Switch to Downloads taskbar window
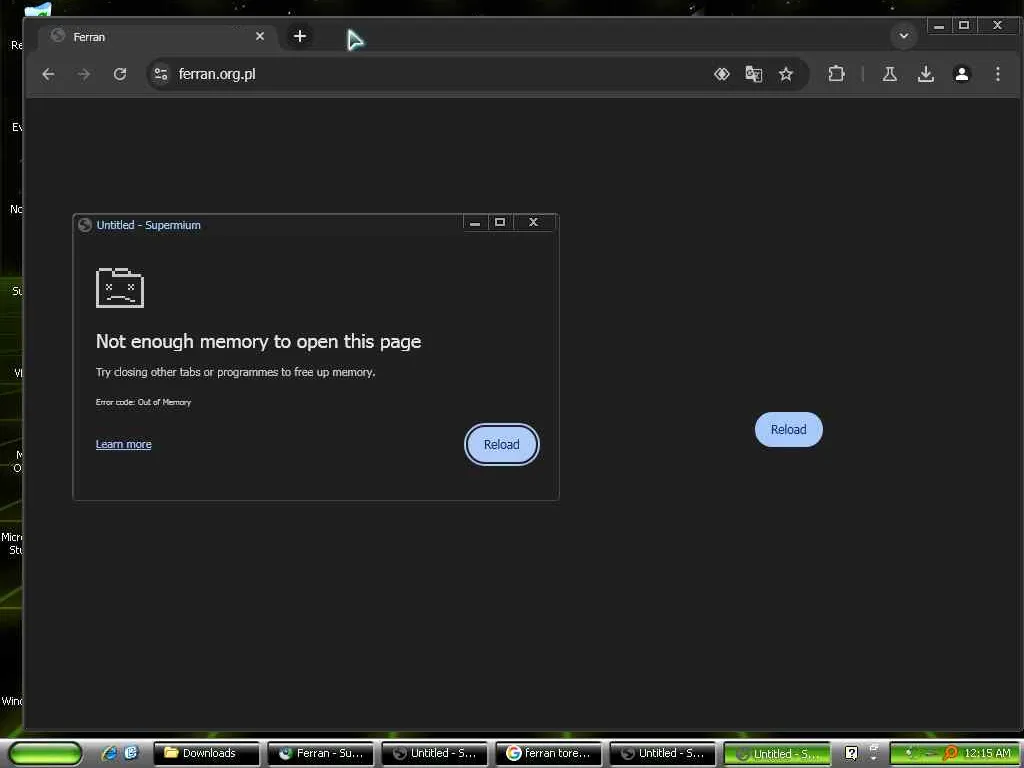The height and width of the screenshot is (768, 1024). 206,754
